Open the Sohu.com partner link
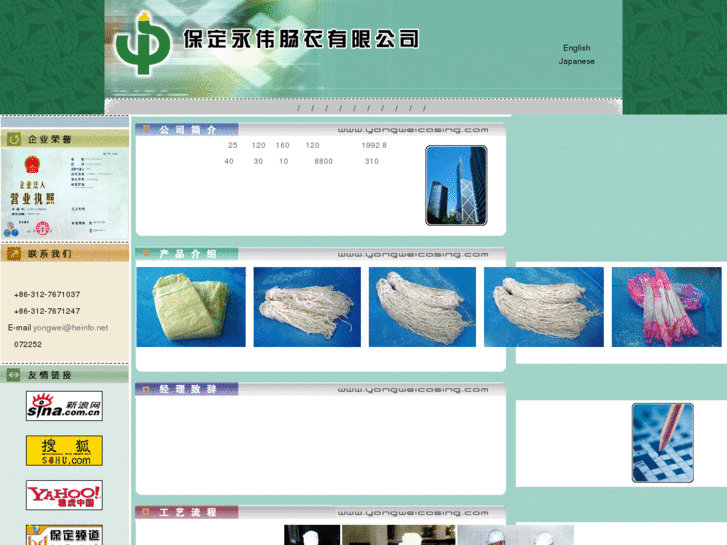The width and height of the screenshot is (727, 545). click(64, 450)
